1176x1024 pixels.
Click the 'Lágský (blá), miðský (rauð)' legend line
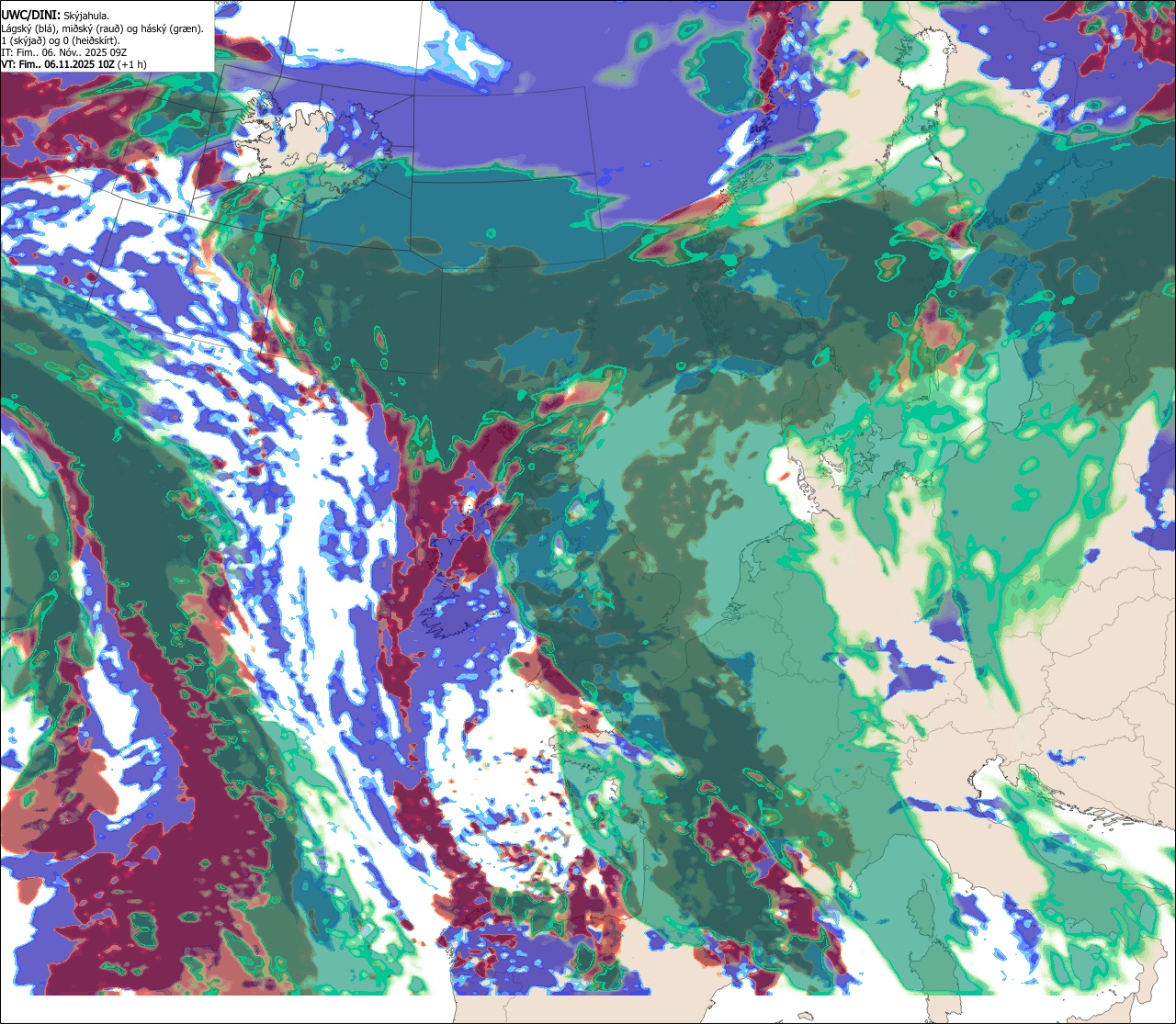coord(103,28)
